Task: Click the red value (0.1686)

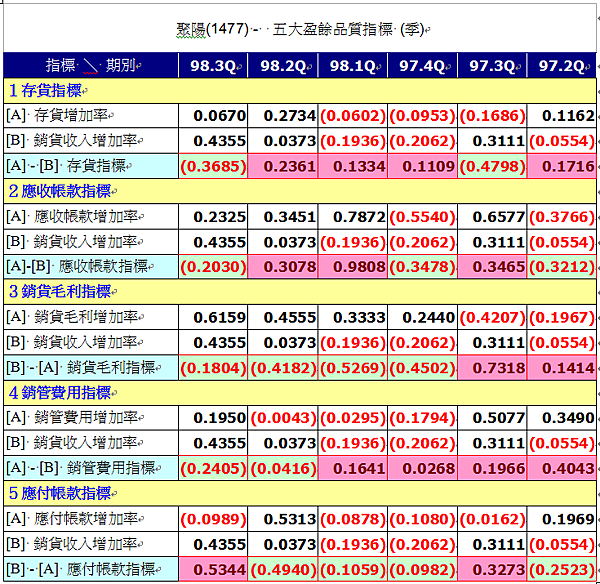Action: (x=492, y=116)
